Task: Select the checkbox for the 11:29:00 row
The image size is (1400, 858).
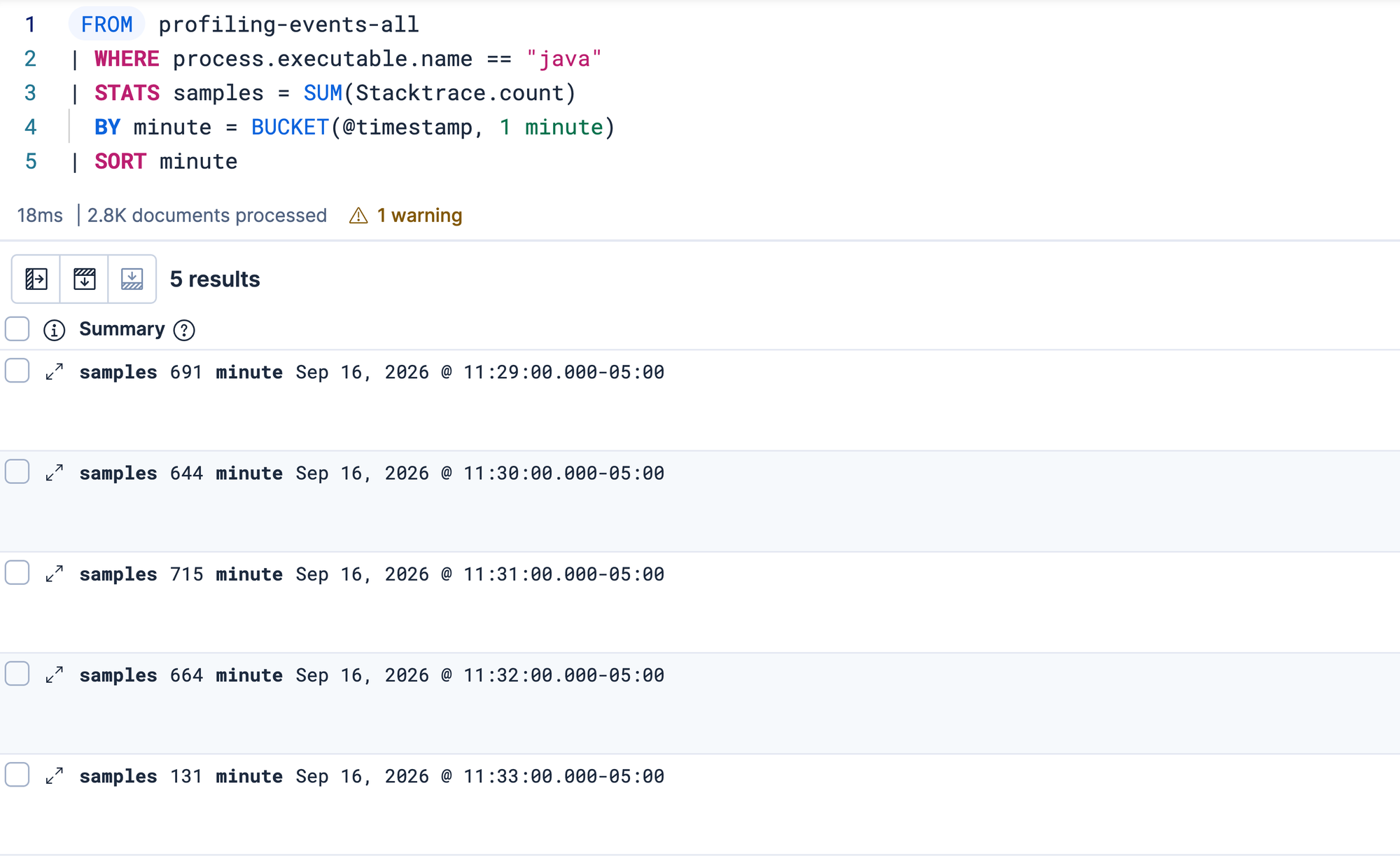Action: click(x=17, y=371)
